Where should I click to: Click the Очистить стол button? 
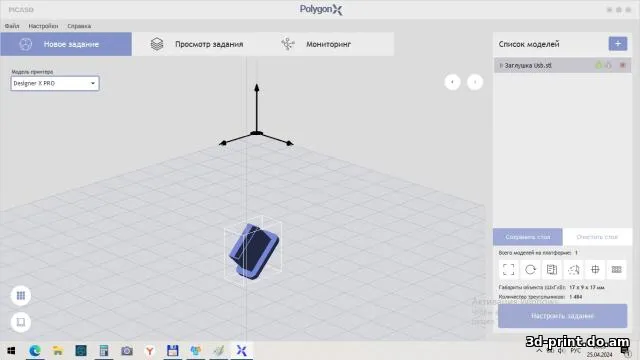597,237
